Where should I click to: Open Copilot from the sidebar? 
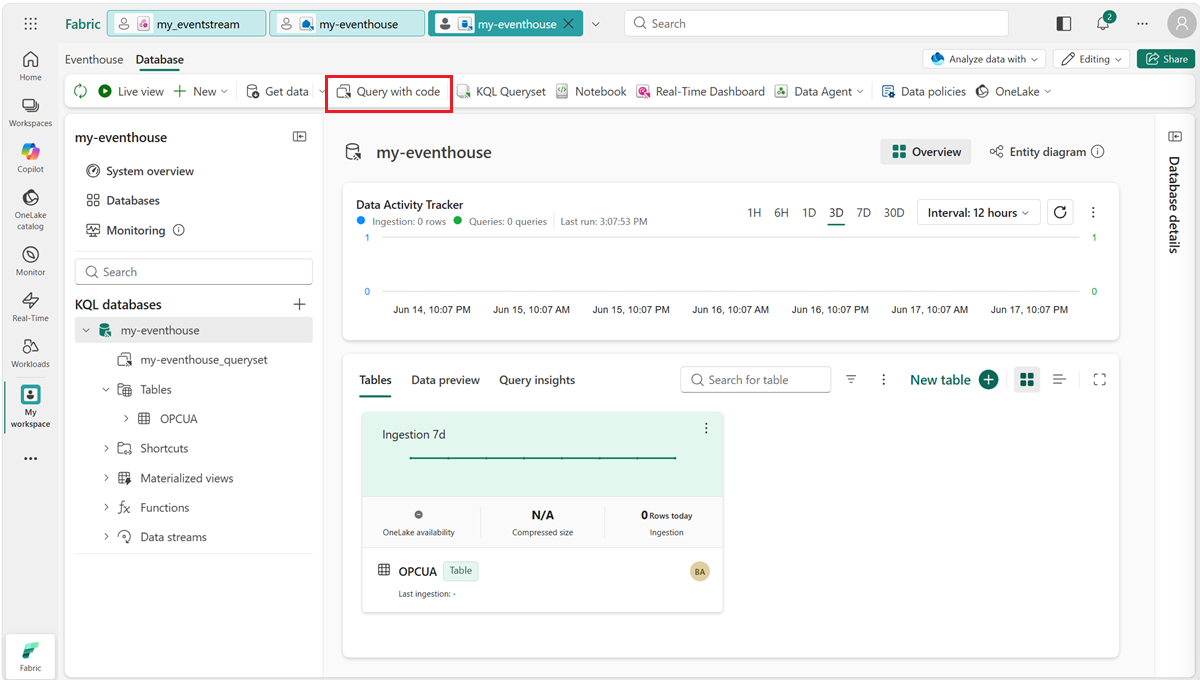point(30,158)
